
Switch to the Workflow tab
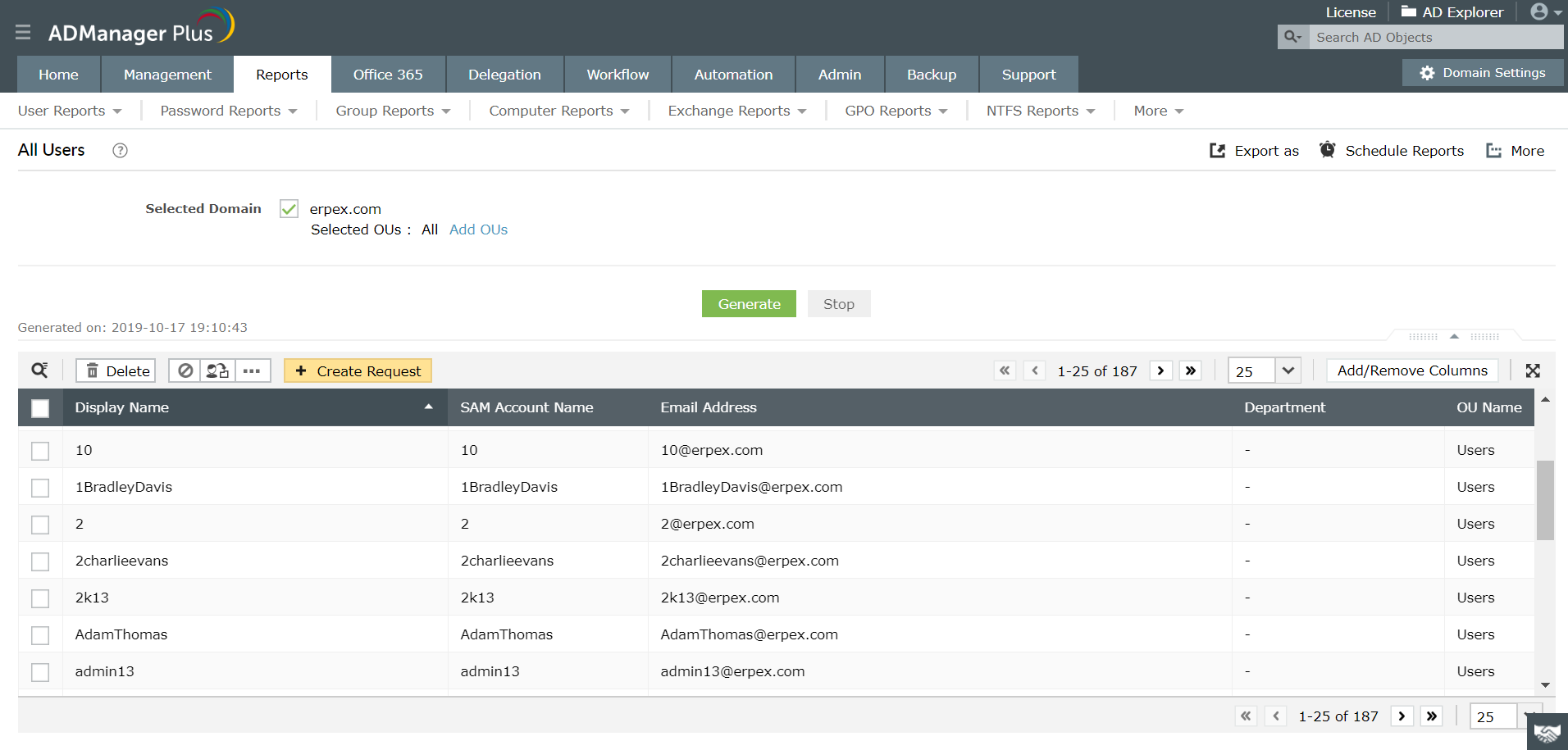click(617, 74)
